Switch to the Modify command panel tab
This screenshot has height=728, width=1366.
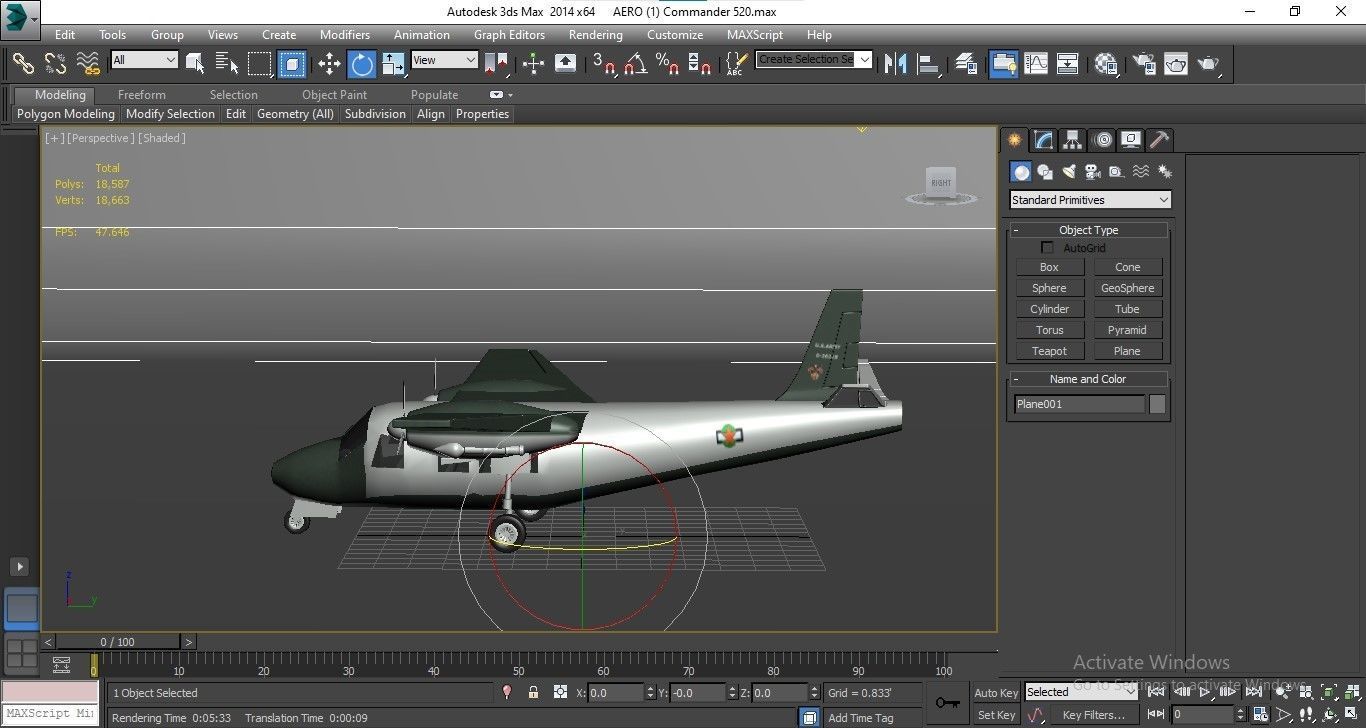pos(1043,140)
